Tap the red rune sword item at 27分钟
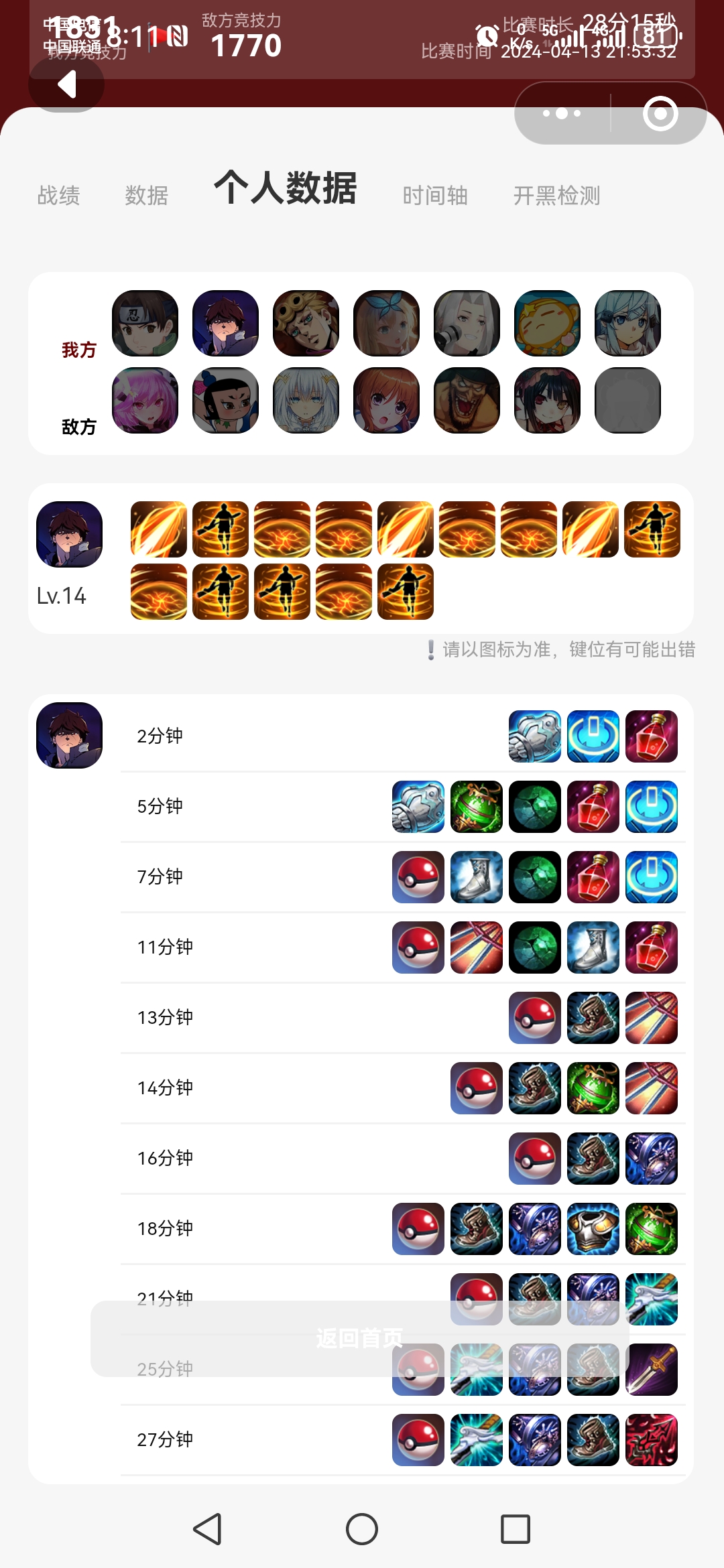 pyautogui.click(x=652, y=1440)
